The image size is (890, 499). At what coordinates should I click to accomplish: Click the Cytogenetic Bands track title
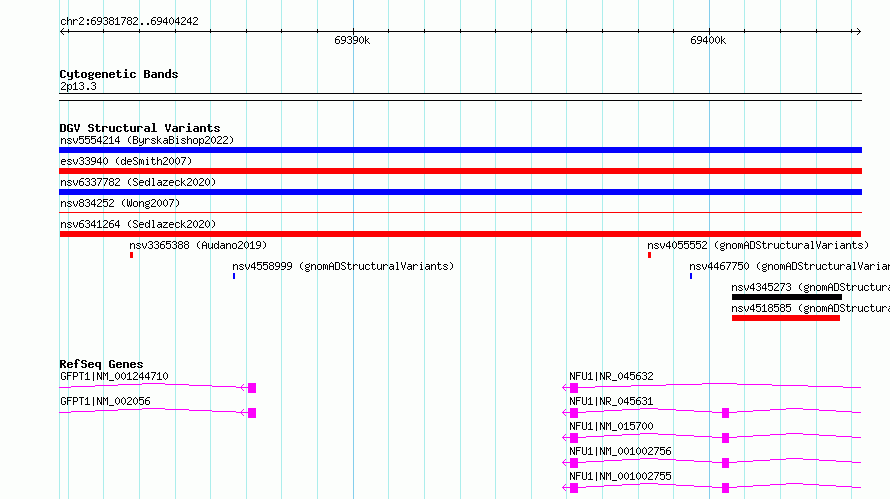pos(119,74)
